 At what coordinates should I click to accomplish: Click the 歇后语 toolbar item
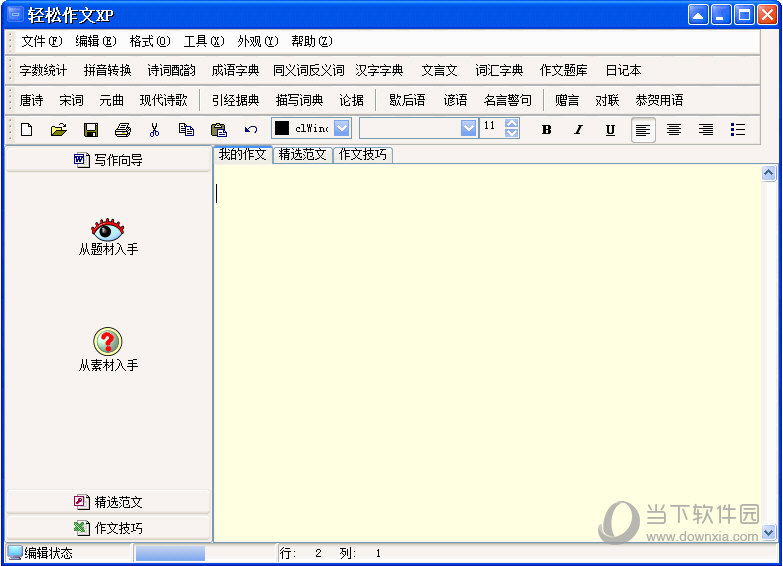click(407, 100)
